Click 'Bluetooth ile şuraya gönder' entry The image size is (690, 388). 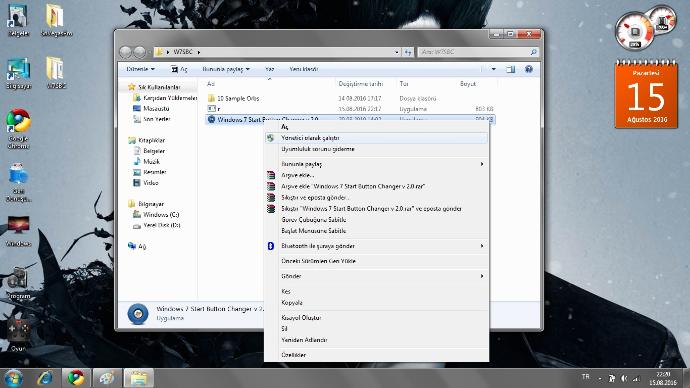pos(376,246)
